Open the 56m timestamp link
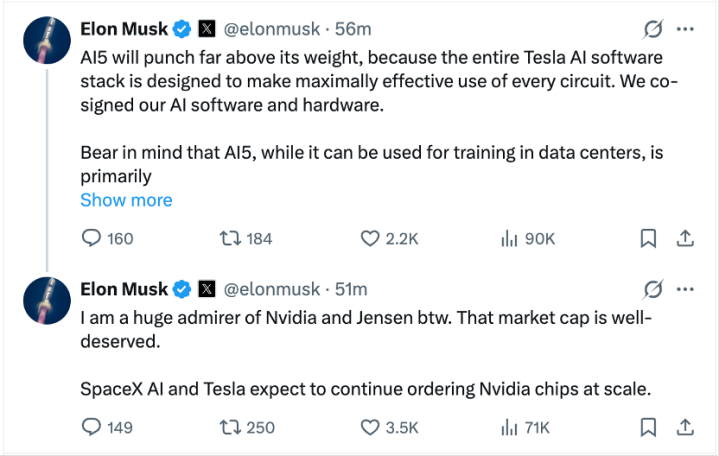This screenshot has width=719, height=456. [351, 29]
